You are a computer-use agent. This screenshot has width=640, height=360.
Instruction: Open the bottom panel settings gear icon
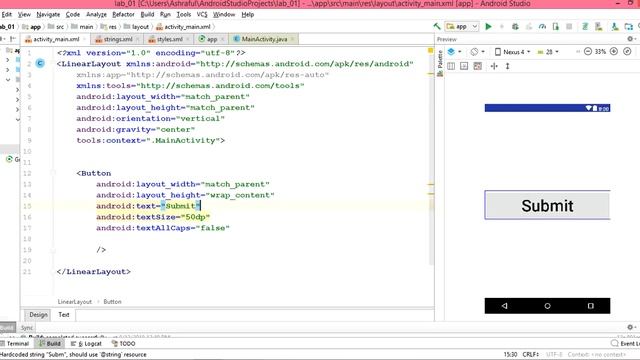[x=631, y=327]
